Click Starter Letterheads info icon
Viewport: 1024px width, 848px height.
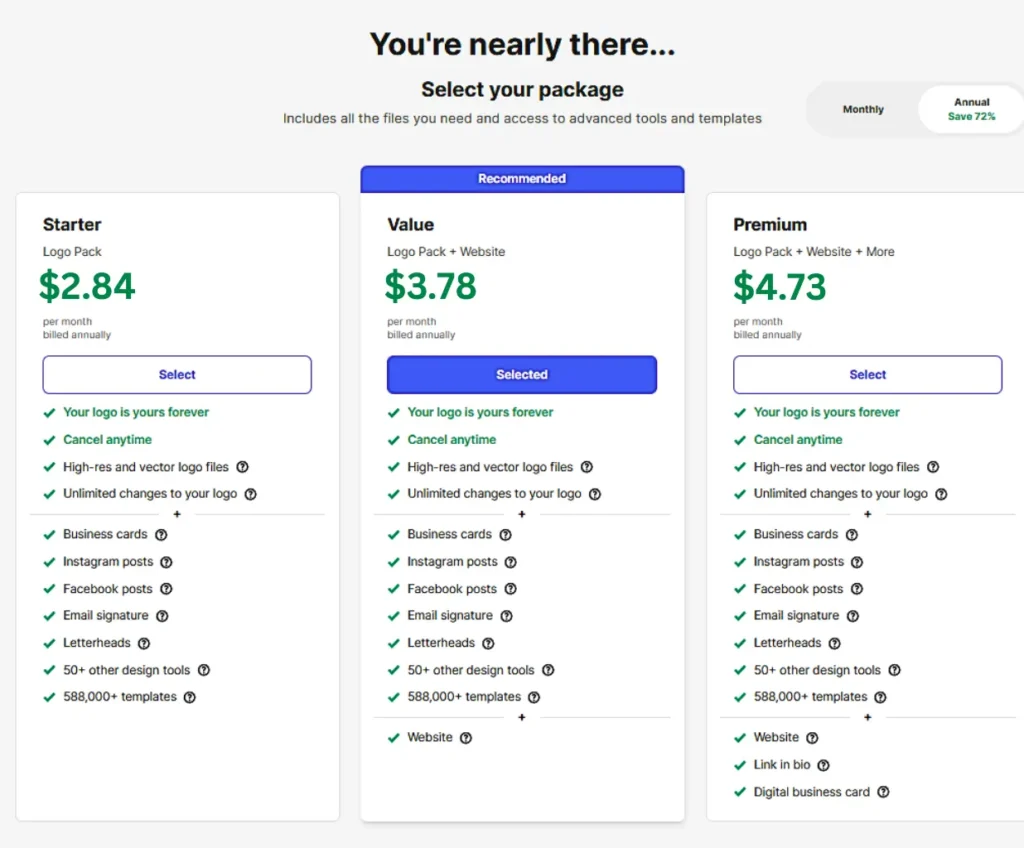coord(144,643)
